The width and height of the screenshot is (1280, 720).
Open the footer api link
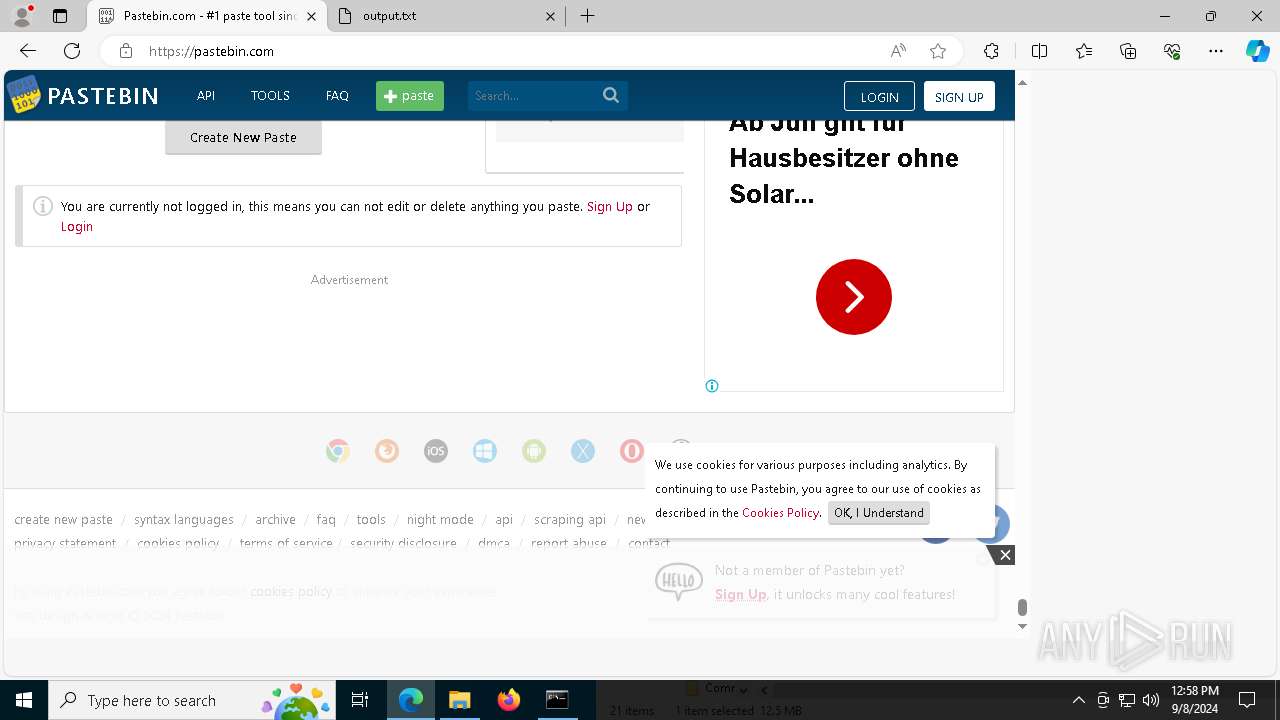click(504, 519)
